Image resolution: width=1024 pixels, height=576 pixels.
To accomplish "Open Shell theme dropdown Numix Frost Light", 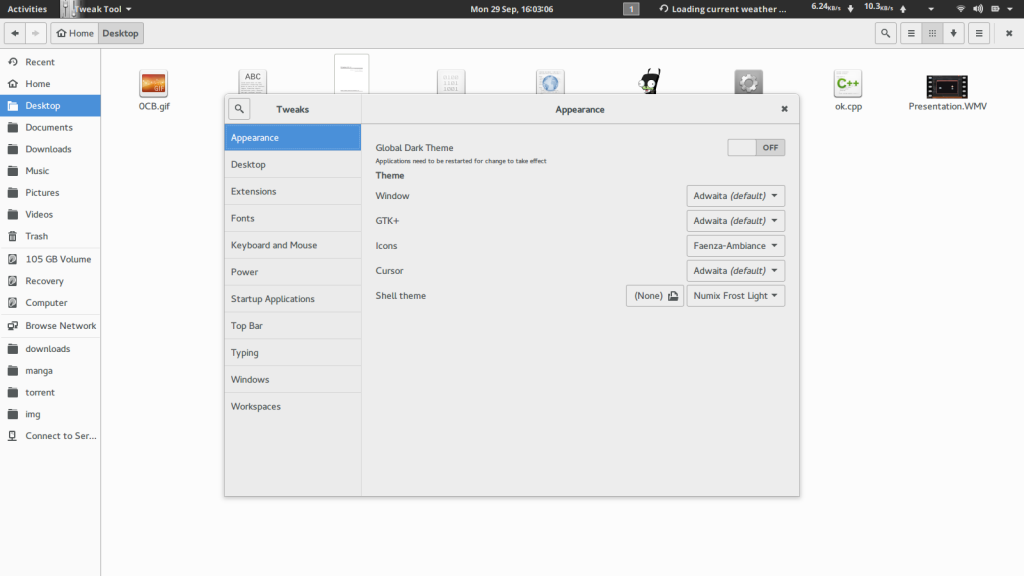I will [735, 296].
